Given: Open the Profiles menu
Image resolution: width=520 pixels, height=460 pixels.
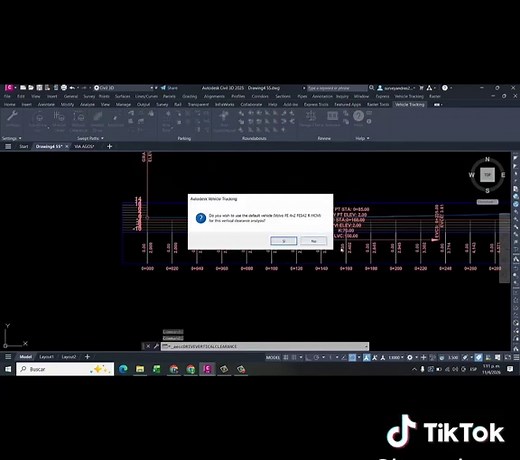Looking at the screenshot, I should coord(238,96).
